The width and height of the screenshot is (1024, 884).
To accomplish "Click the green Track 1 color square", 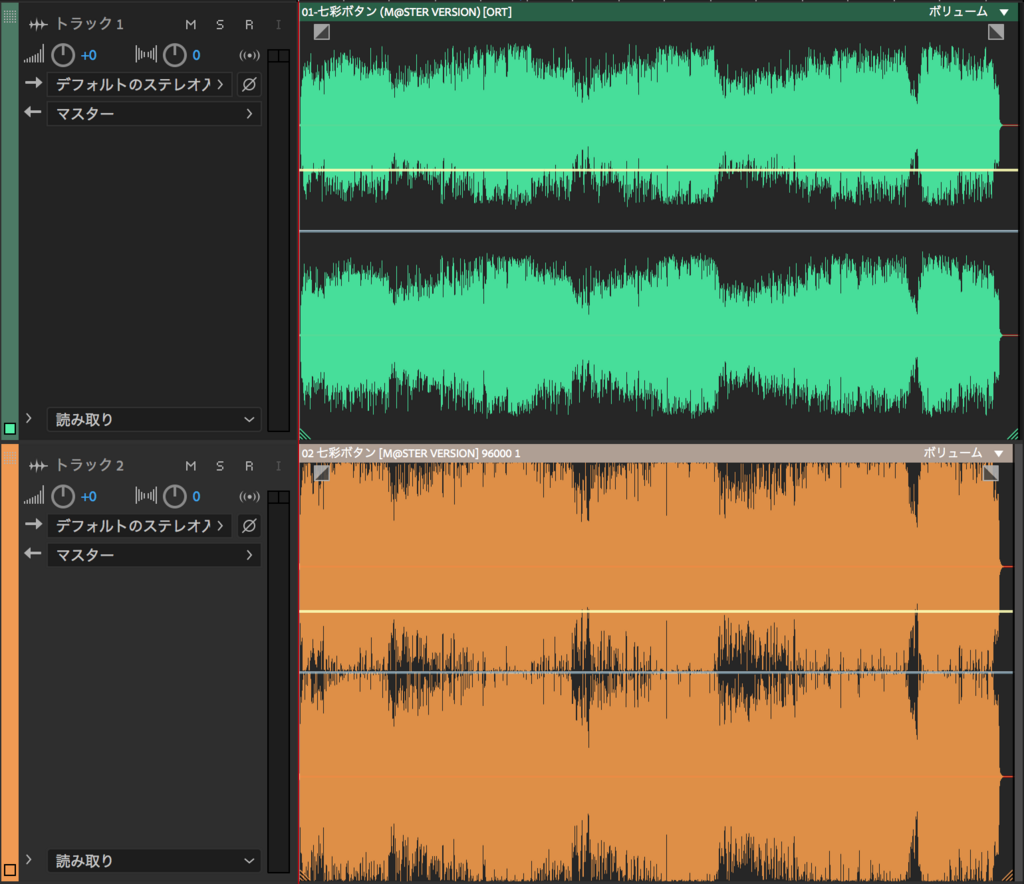I will (10, 428).
